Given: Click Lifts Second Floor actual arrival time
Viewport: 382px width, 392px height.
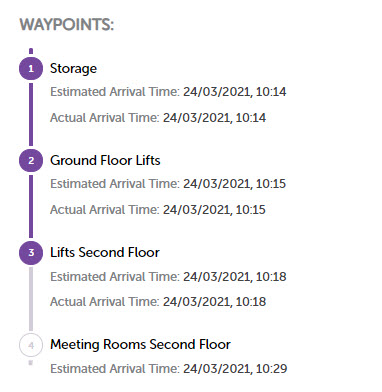Looking at the screenshot, I should [x=214, y=302].
